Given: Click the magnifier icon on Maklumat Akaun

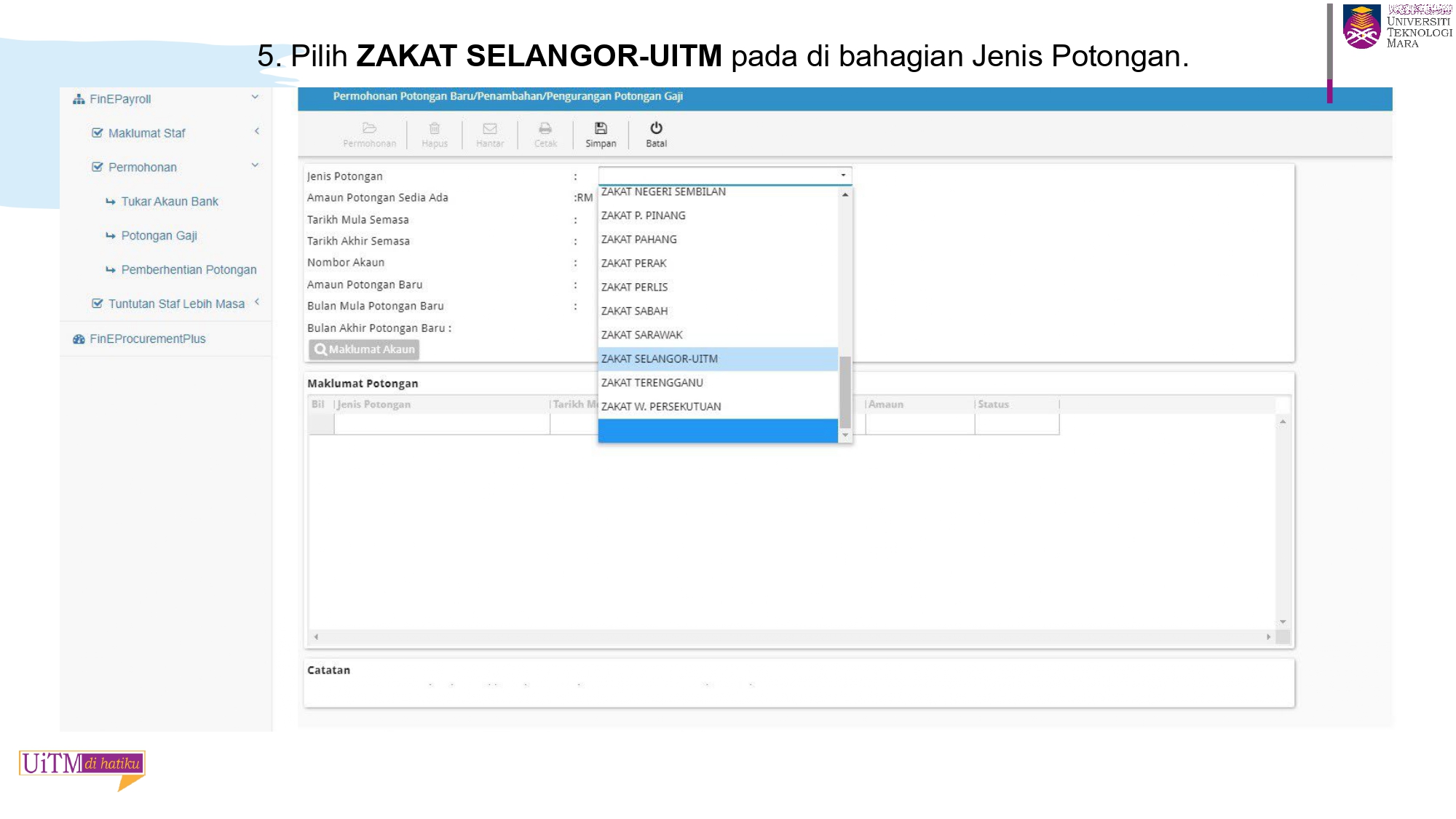Looking at the screenshot, I should tap(320, 349).
